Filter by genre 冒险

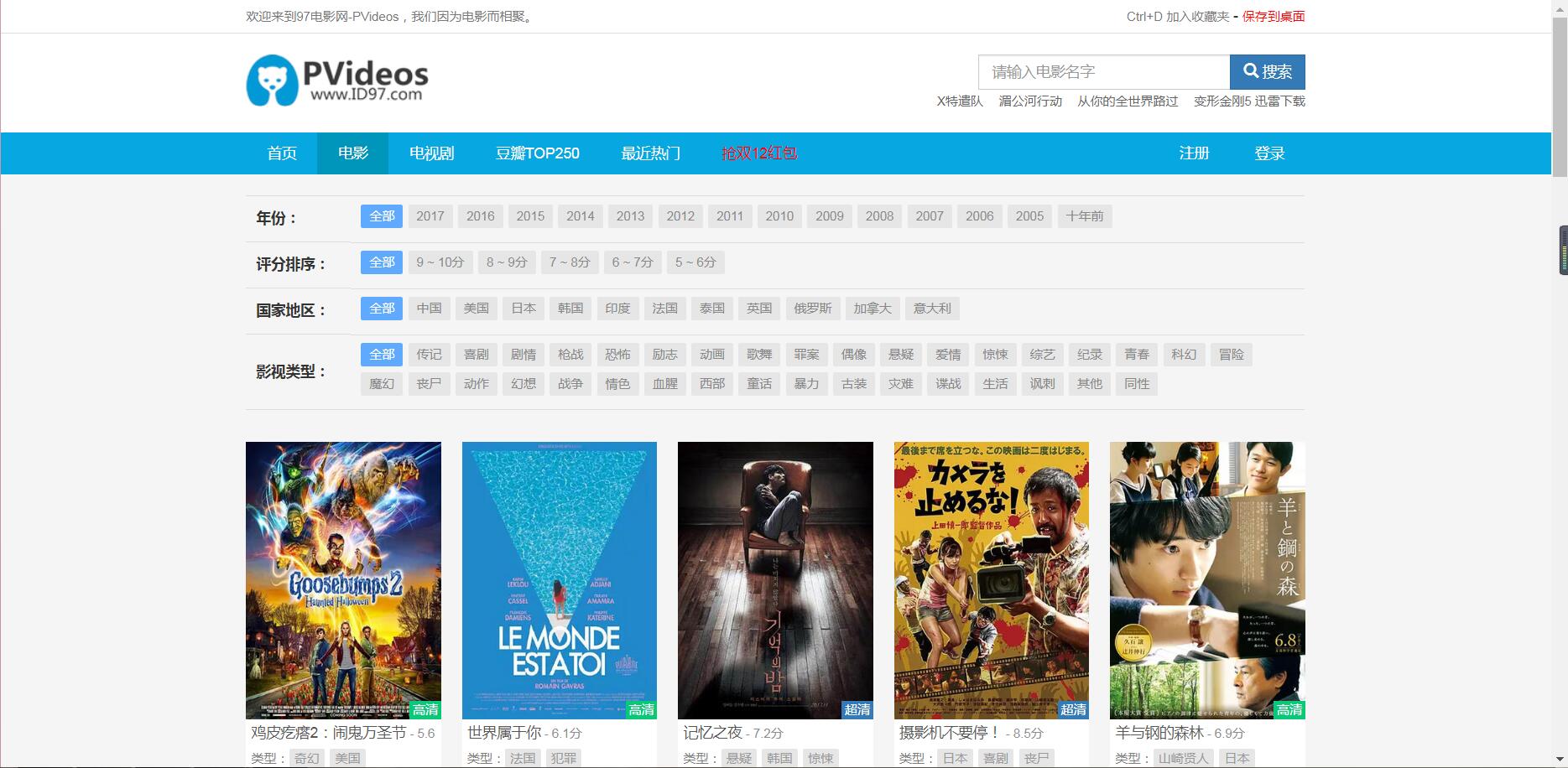point(1232,355)
